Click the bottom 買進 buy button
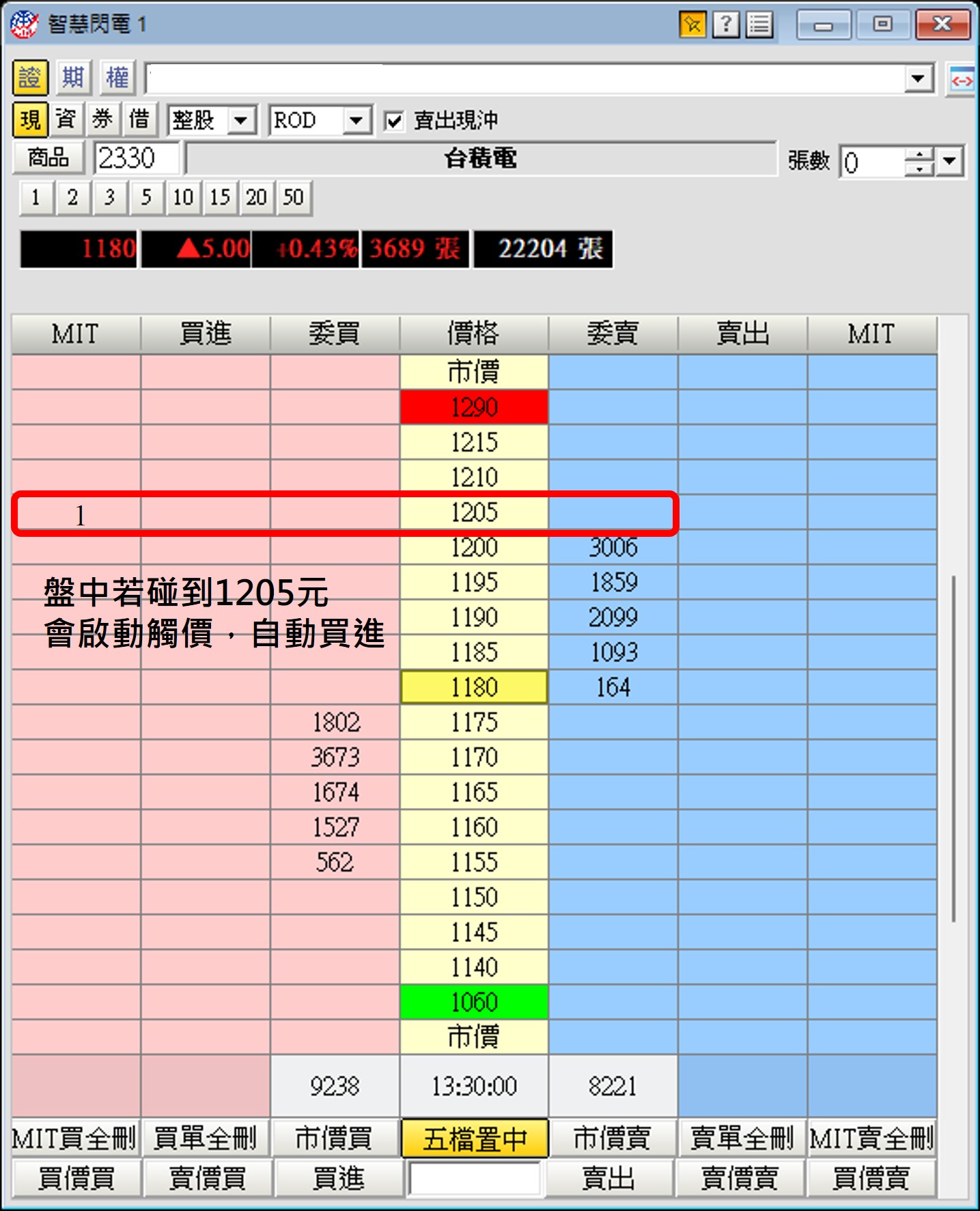 click(339, 1178)
